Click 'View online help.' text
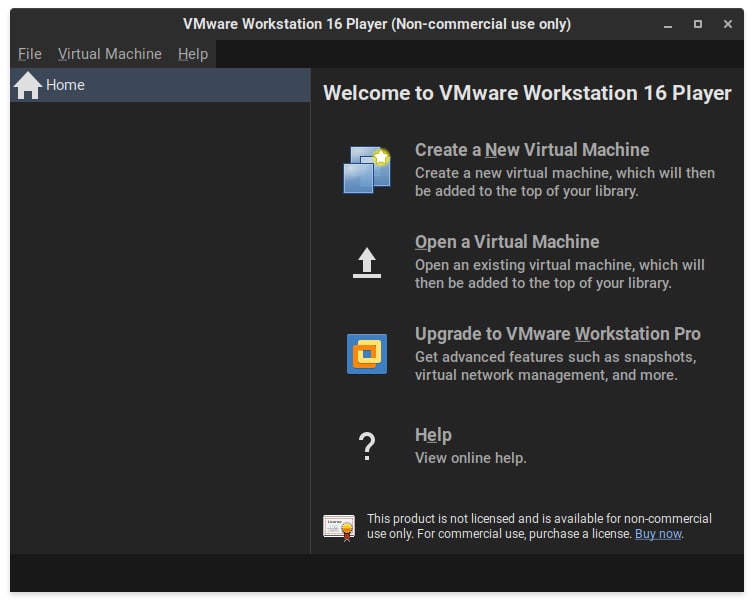754x603 pixels. [471, 458]
